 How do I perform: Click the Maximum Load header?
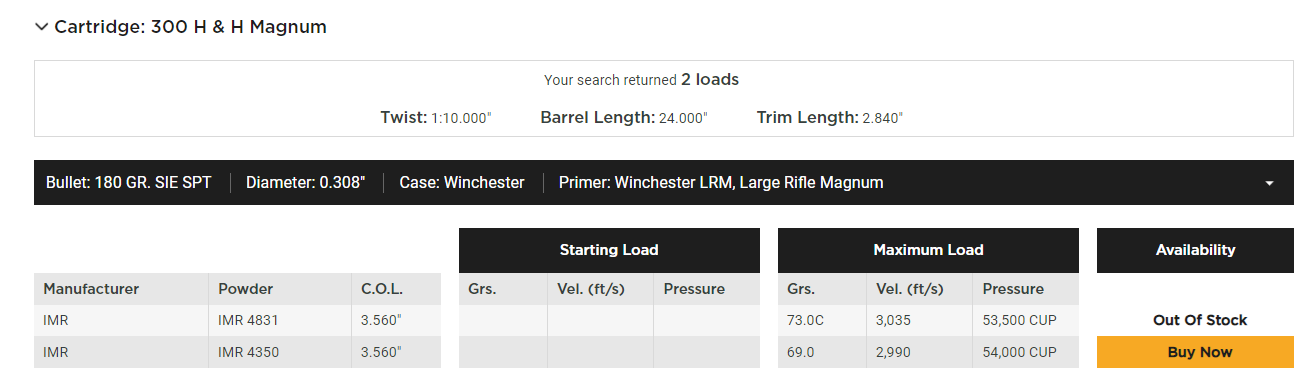click(x=928, y=250)
